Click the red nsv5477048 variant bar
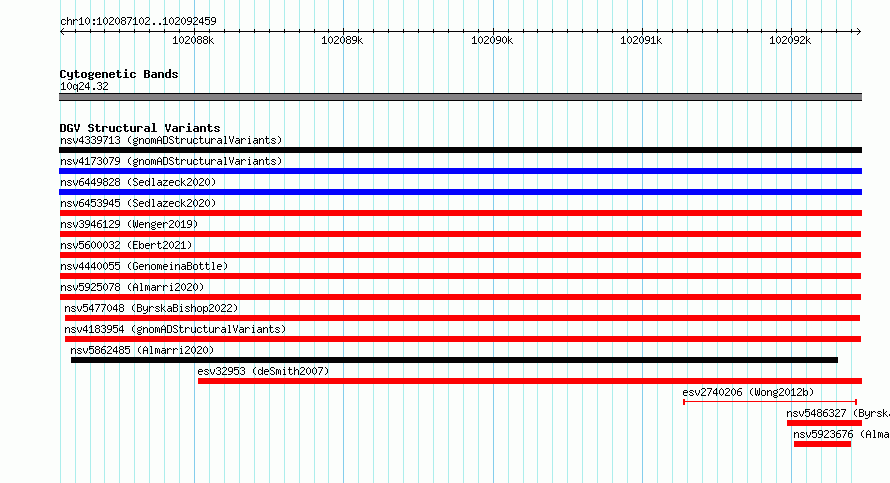This screenshot has width=890, height=483. point(463,318)
